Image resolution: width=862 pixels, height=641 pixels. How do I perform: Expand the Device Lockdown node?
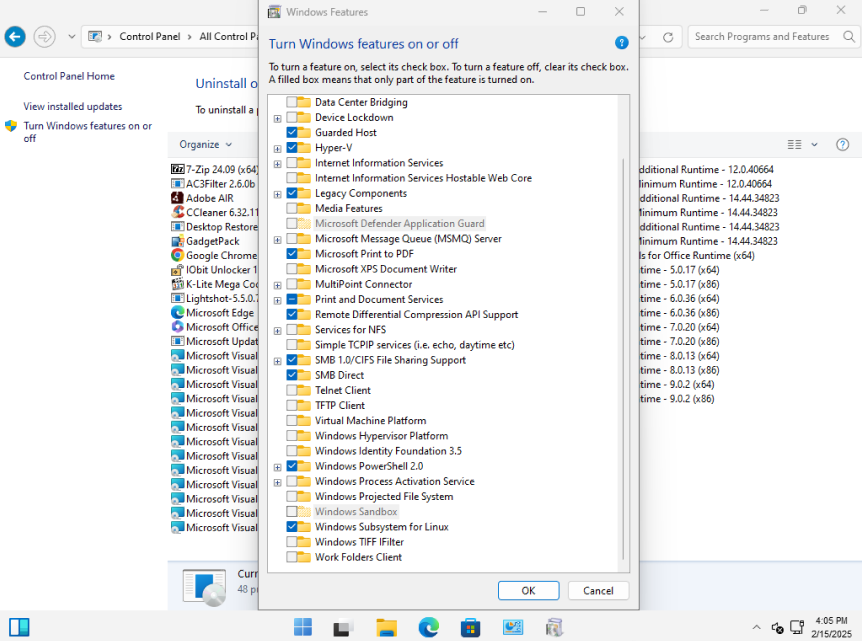[278, 118]
